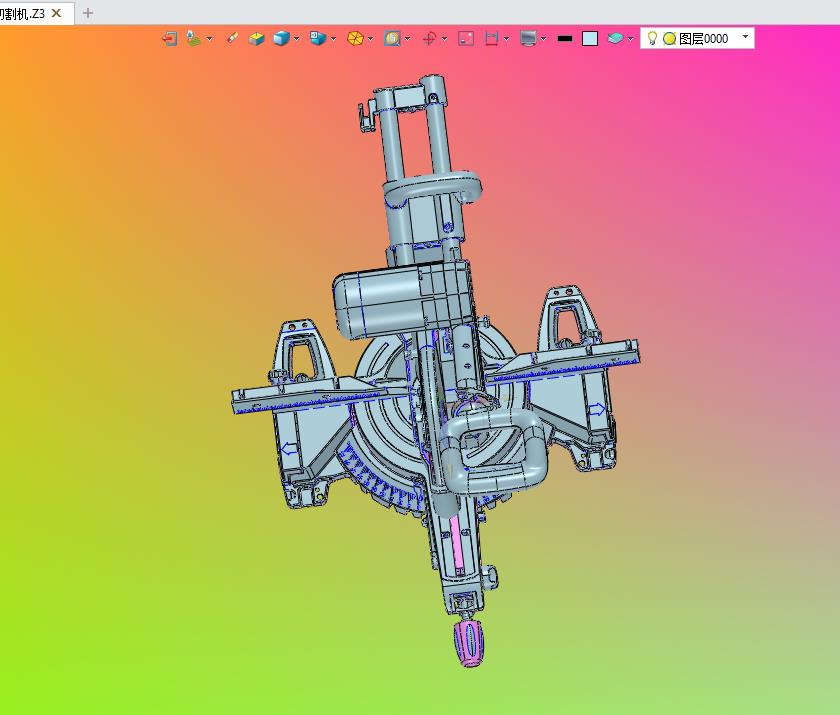Expand dropdown next to blue shaded cube
The image size is (840, 715).
[x=296, y=39]
